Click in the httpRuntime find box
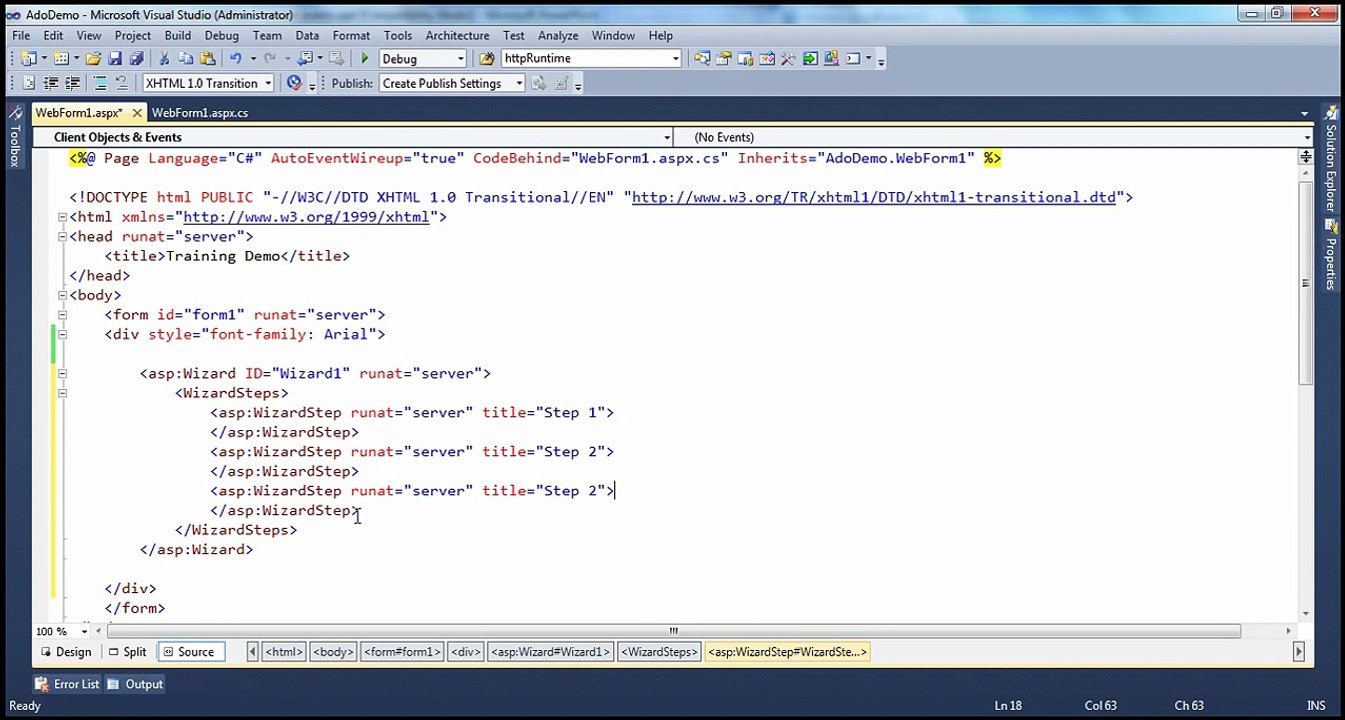1345x720 pixels. (x=585, y=59)
